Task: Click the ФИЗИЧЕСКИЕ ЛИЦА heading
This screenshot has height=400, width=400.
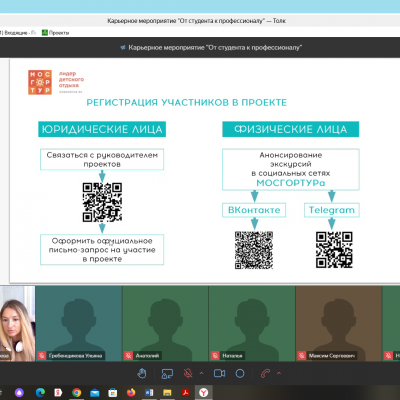Action: point(291,129)
